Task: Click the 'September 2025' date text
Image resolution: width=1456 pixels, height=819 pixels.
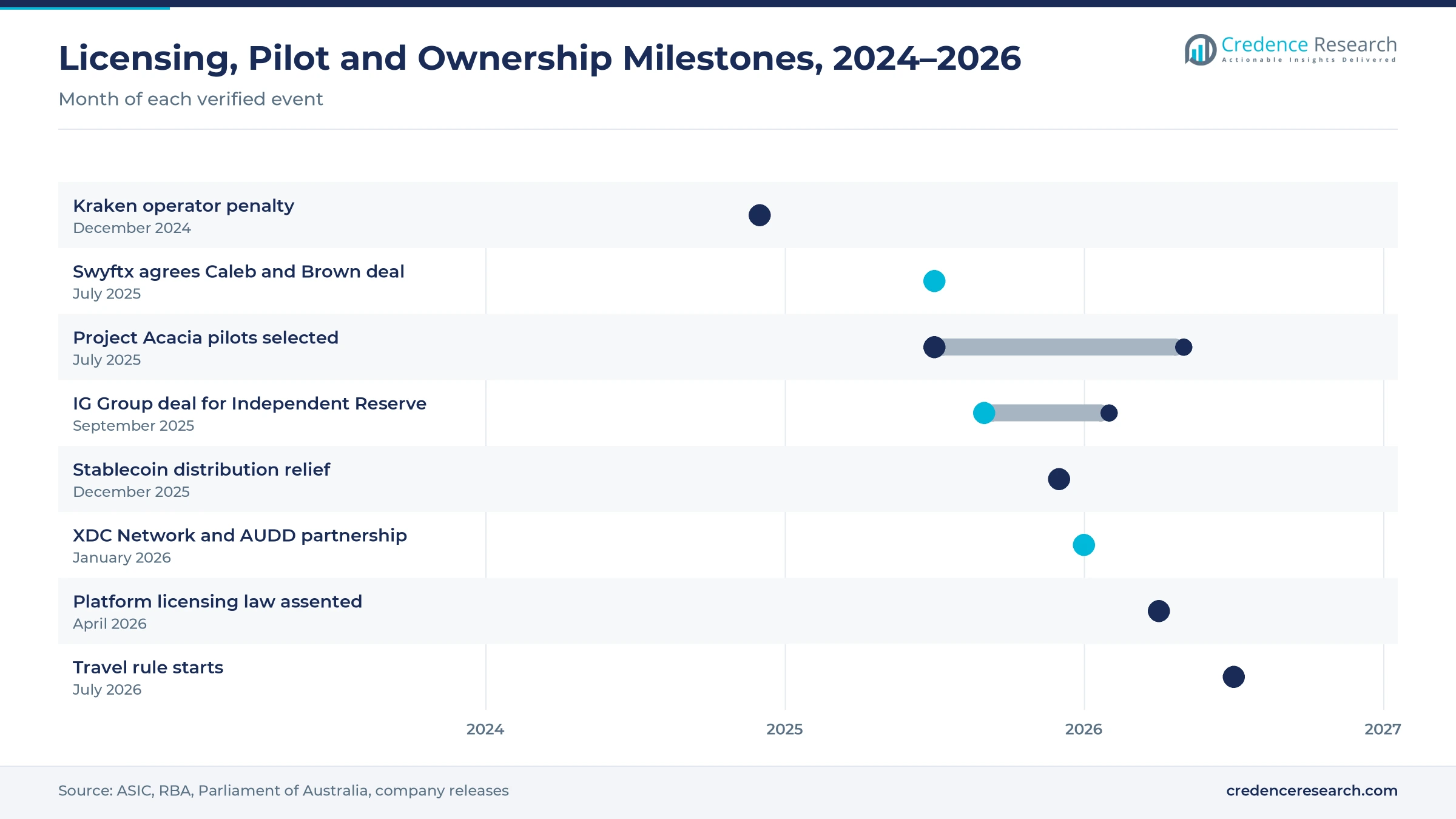Action: tap(133, 426)
